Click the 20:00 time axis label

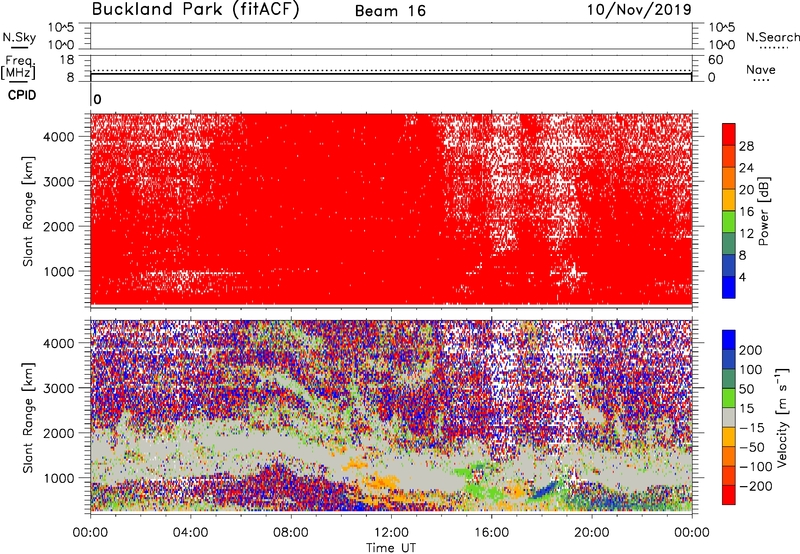592,533
